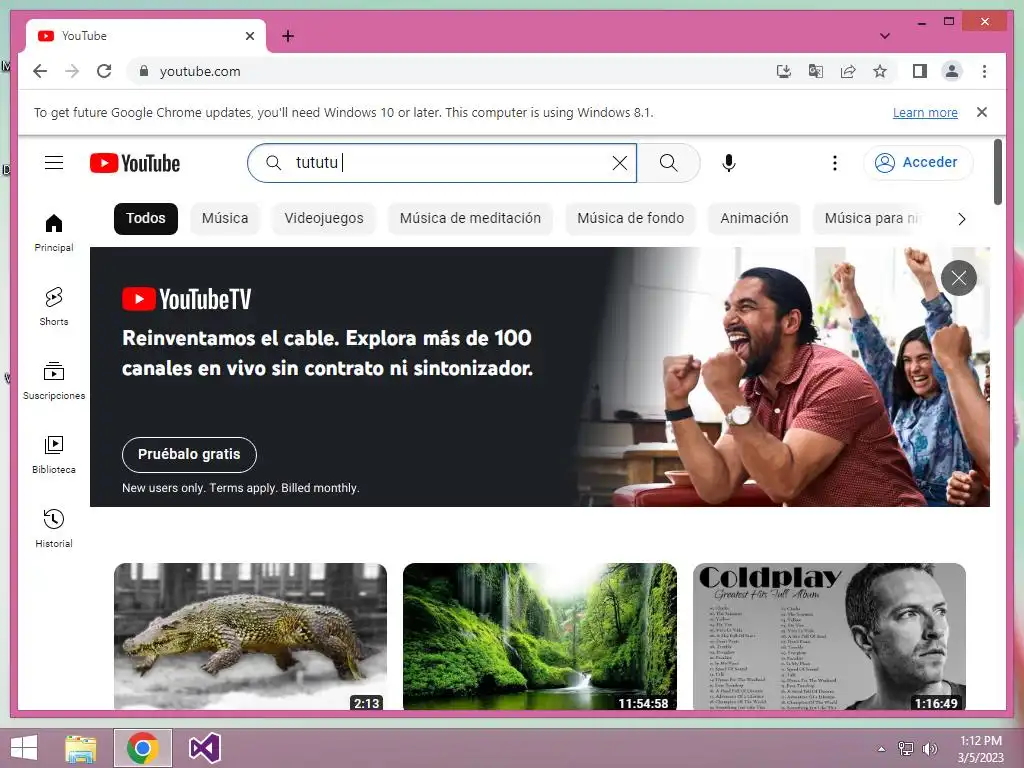The height and width of the screenshot is (768, 1024).
Task: Click the taskbar clock and date
Action: coord(981,749)
